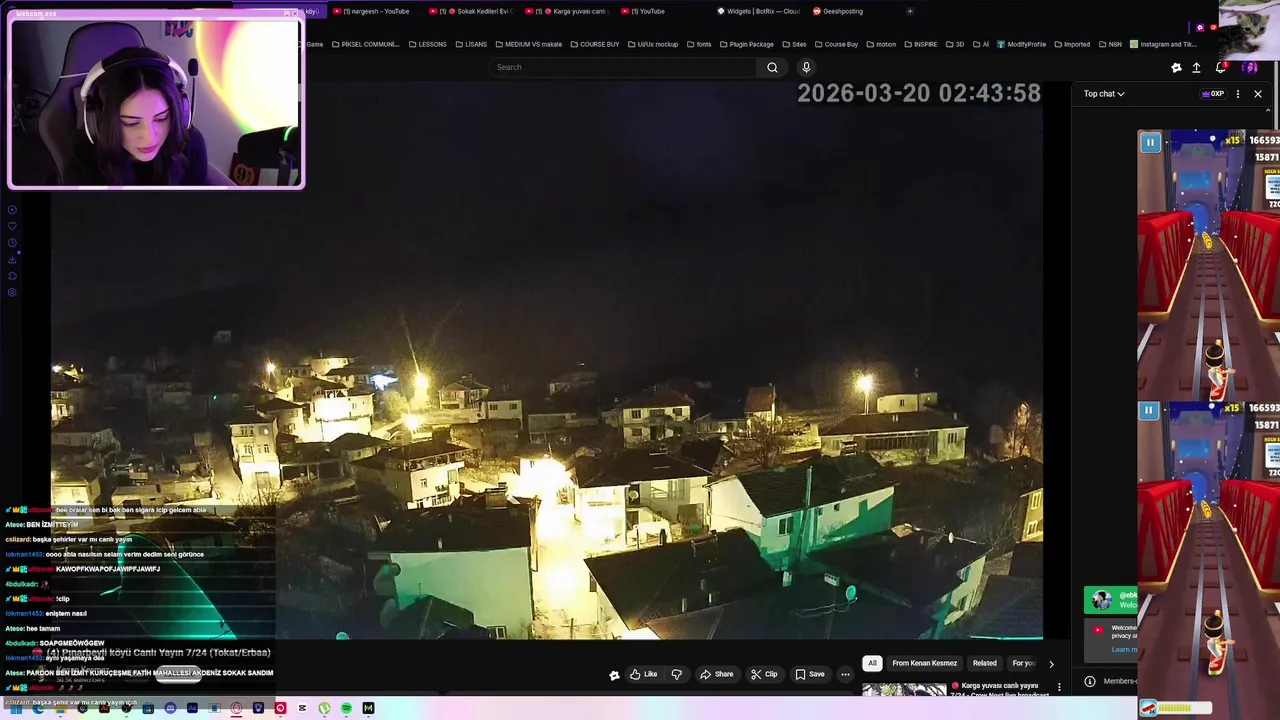Switch to the Geeshposting browser tab
This screenshot has height=720, width=1280.
(838, 11)
